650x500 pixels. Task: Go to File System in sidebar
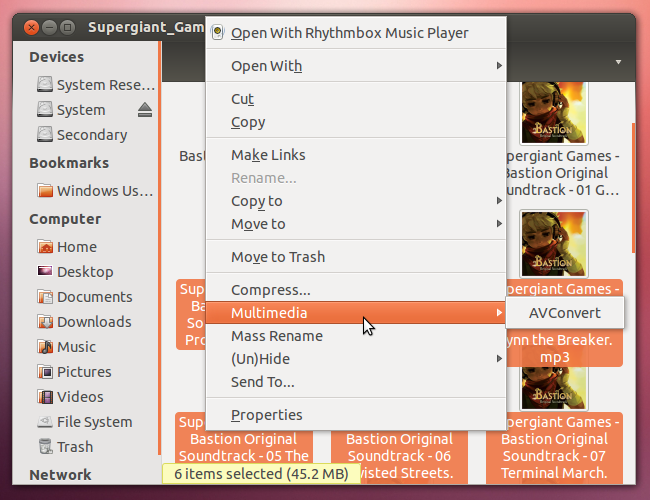click(x=95, y=422)
